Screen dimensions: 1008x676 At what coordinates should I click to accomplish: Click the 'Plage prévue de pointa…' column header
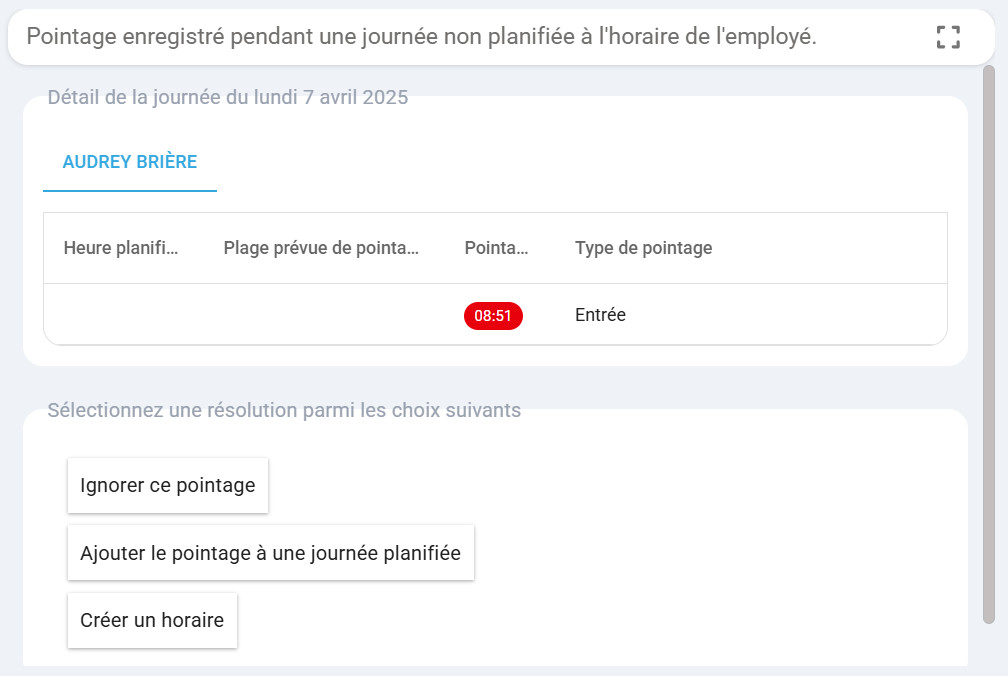click(x=321, y=248)
